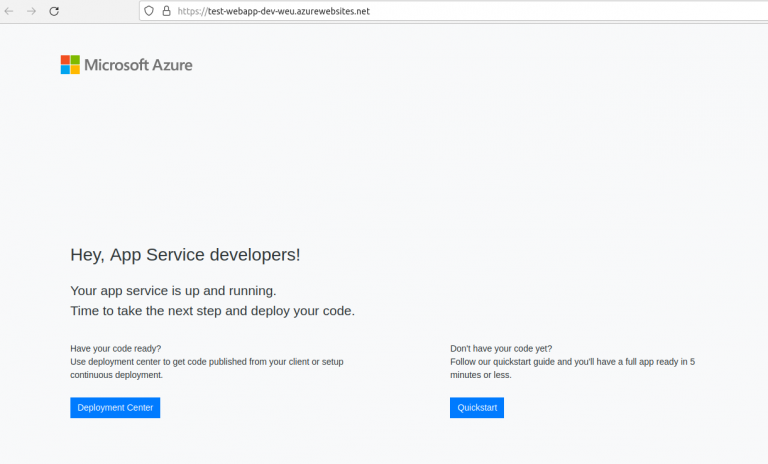Show site security info via lock icon
The image size is (768, 464).
click(166, 11)
